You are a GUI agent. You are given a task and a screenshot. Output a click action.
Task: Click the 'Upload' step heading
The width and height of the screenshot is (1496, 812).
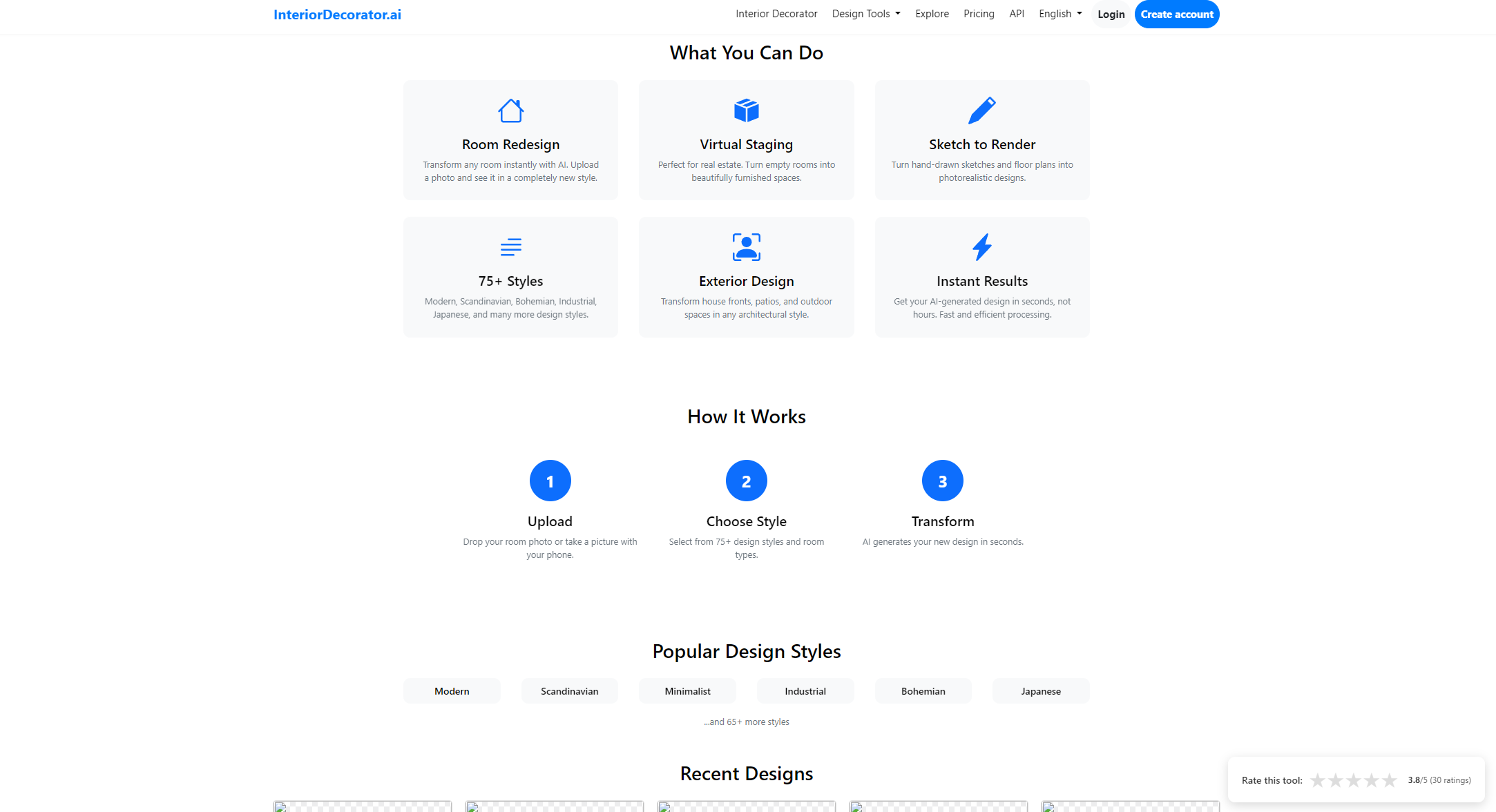[x=550, y=521]
